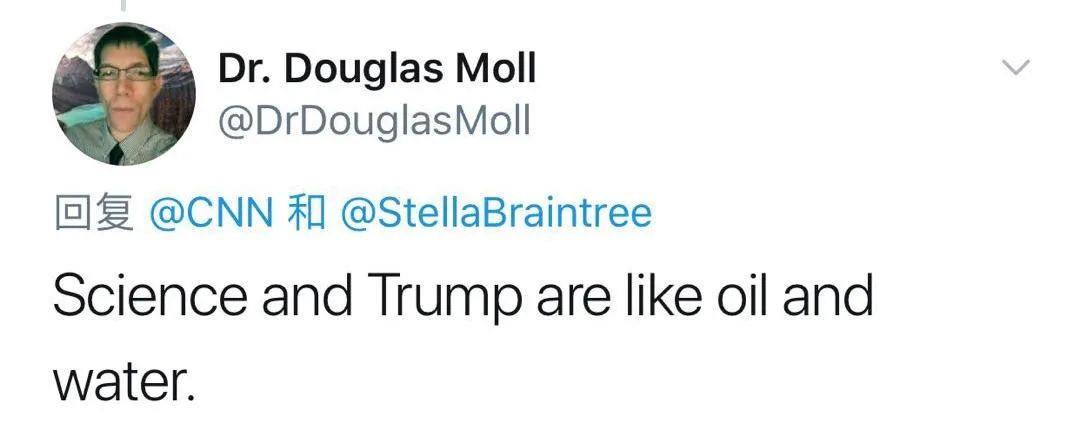Click the @DrDouglasMoll handle

(x=374, y=121)
